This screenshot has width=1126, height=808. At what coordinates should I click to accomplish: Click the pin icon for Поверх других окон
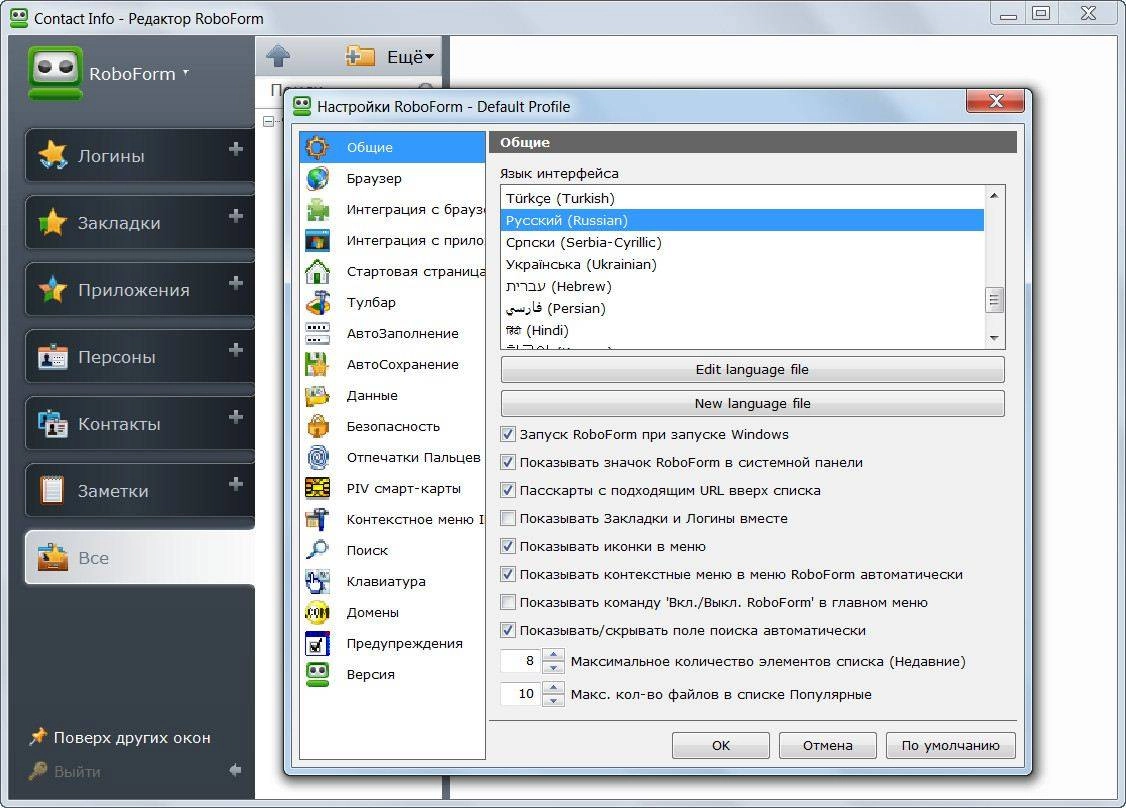tap(37, 736)
